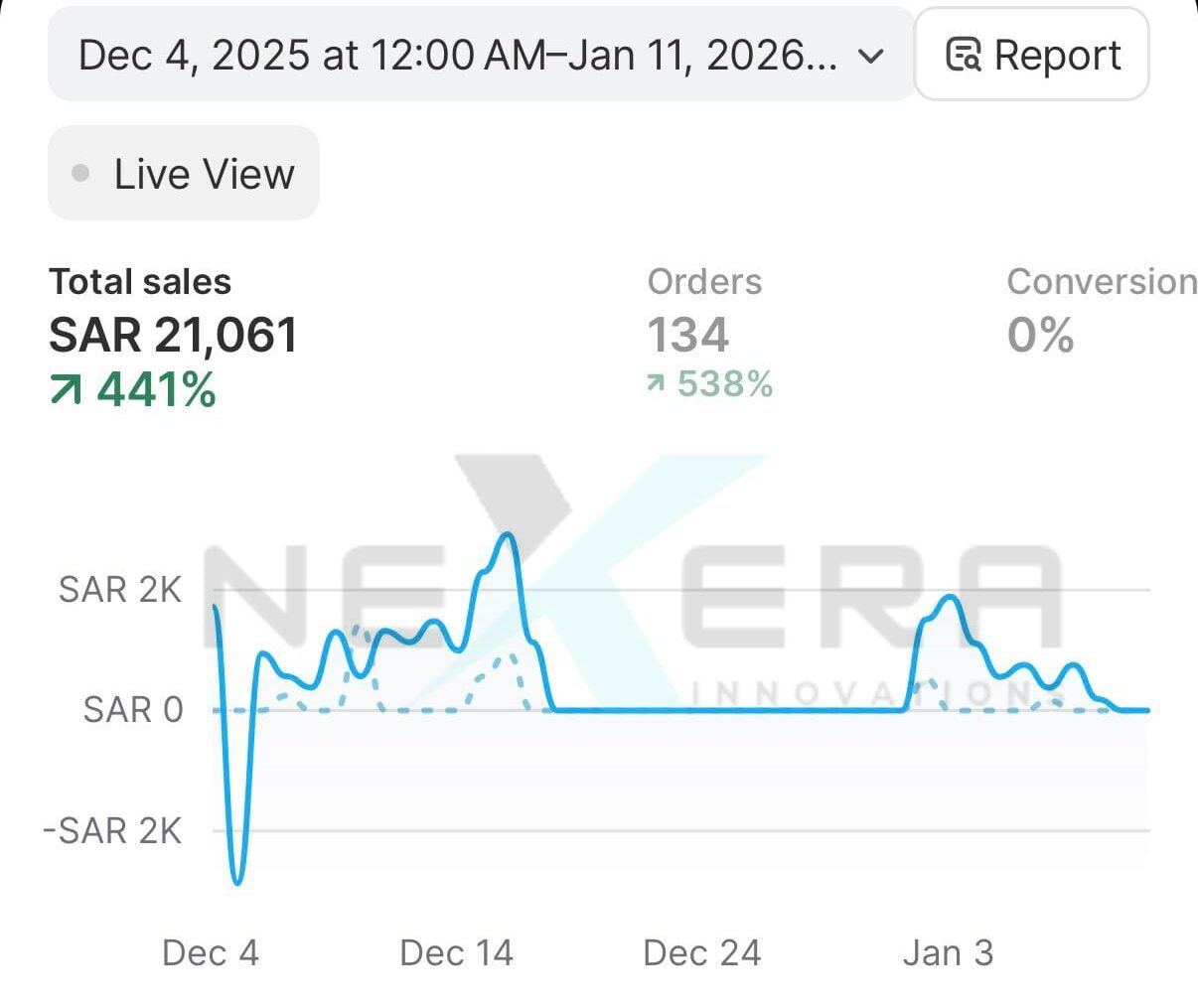Click the chevron arrow on date selector
Viewport: 1198px width, 1008px height.
(870, 56)
